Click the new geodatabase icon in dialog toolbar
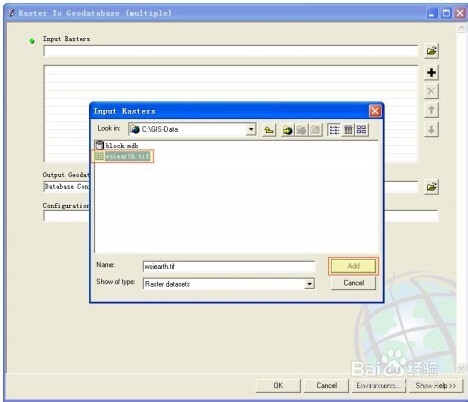 coord(315,130)
